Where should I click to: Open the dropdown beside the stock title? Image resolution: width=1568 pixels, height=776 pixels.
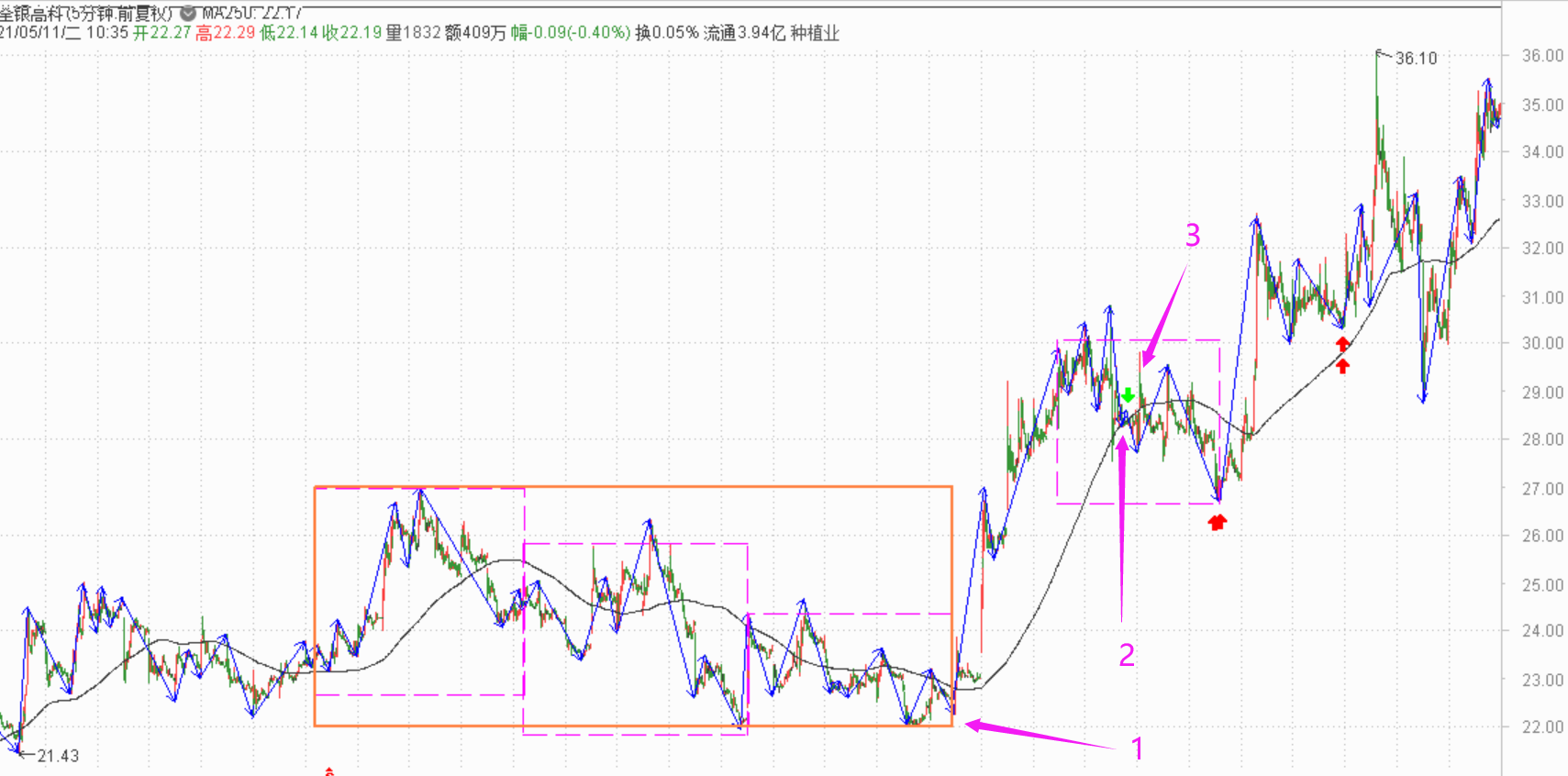pos(188,13)
